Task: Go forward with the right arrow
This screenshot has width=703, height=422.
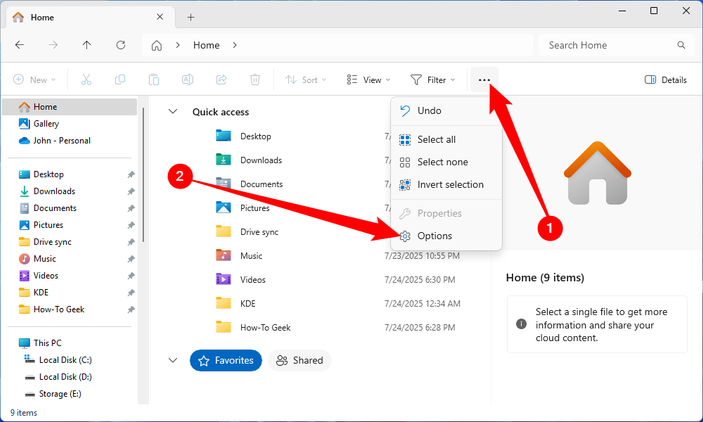Action: (53, 45)
